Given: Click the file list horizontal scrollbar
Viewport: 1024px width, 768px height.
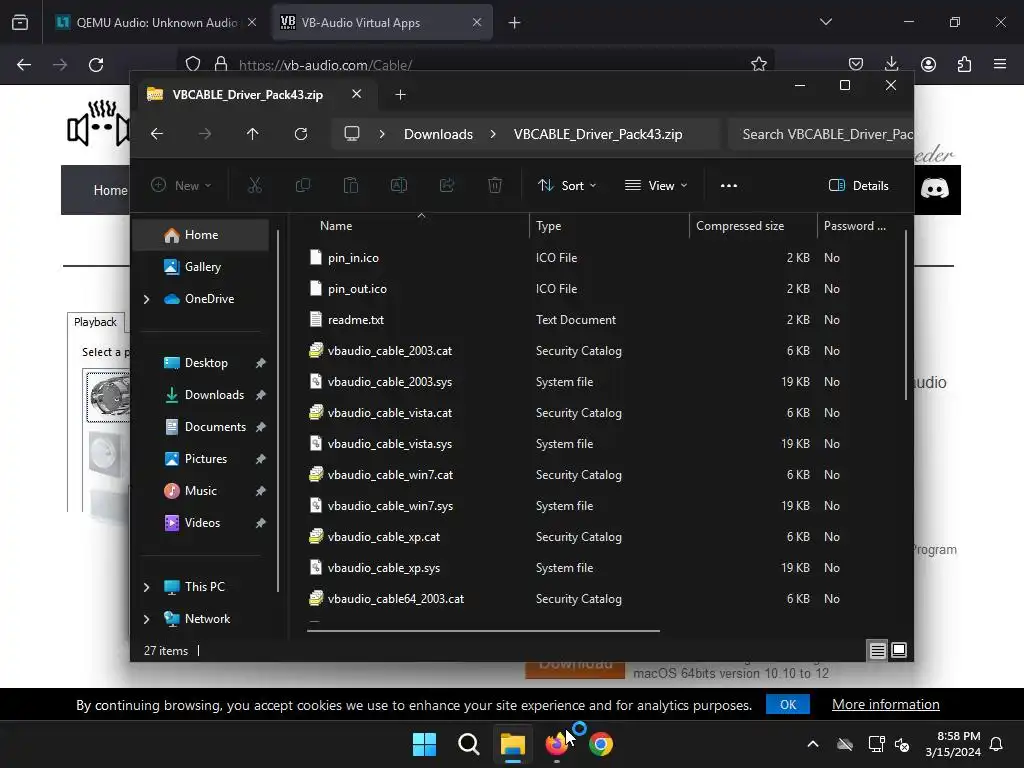Looking at the screenshot, I should [483, 631].
